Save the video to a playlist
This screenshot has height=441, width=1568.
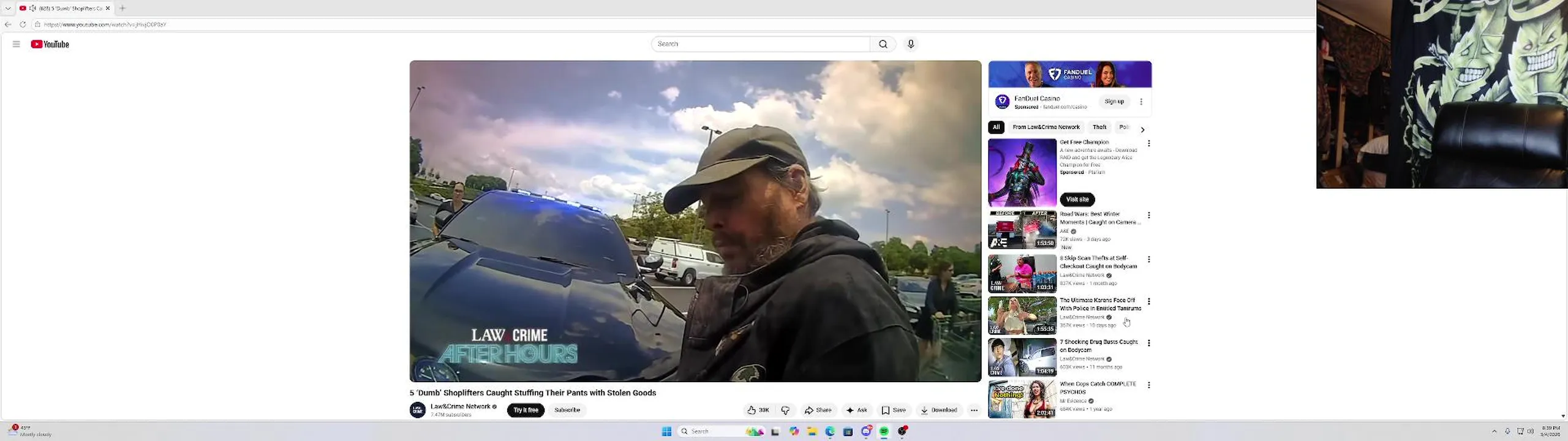click(x=894, y=410)
